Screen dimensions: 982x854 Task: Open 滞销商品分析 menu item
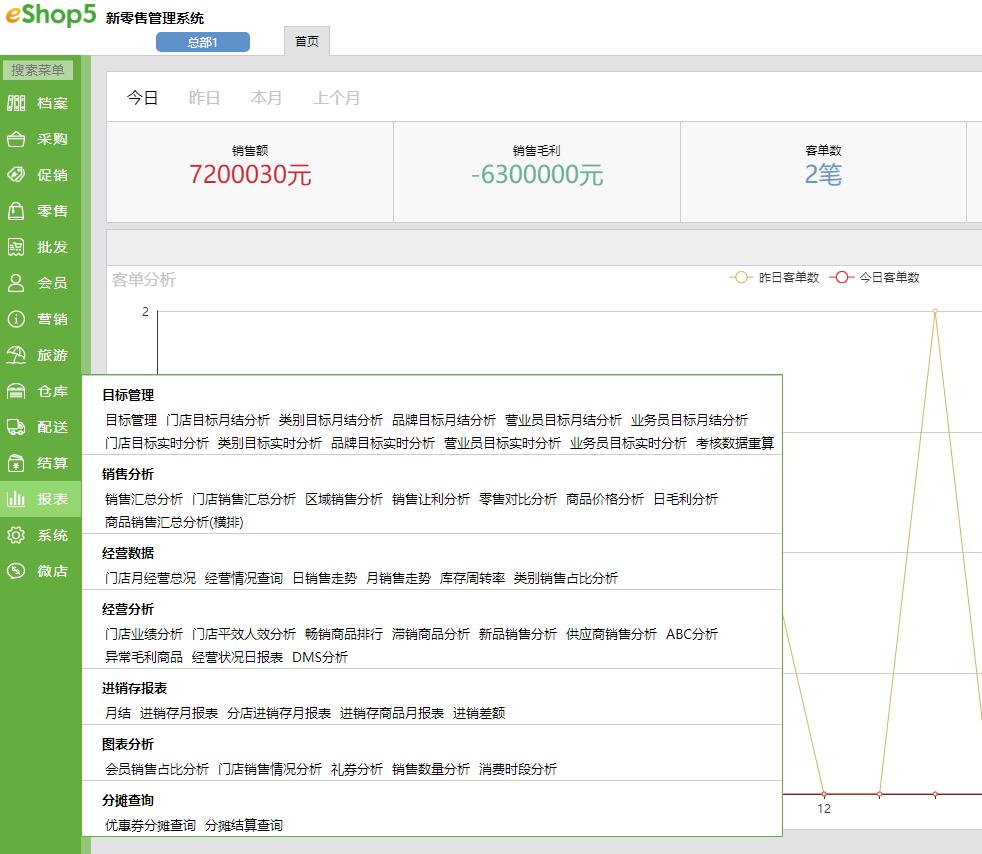click(431, 634)
